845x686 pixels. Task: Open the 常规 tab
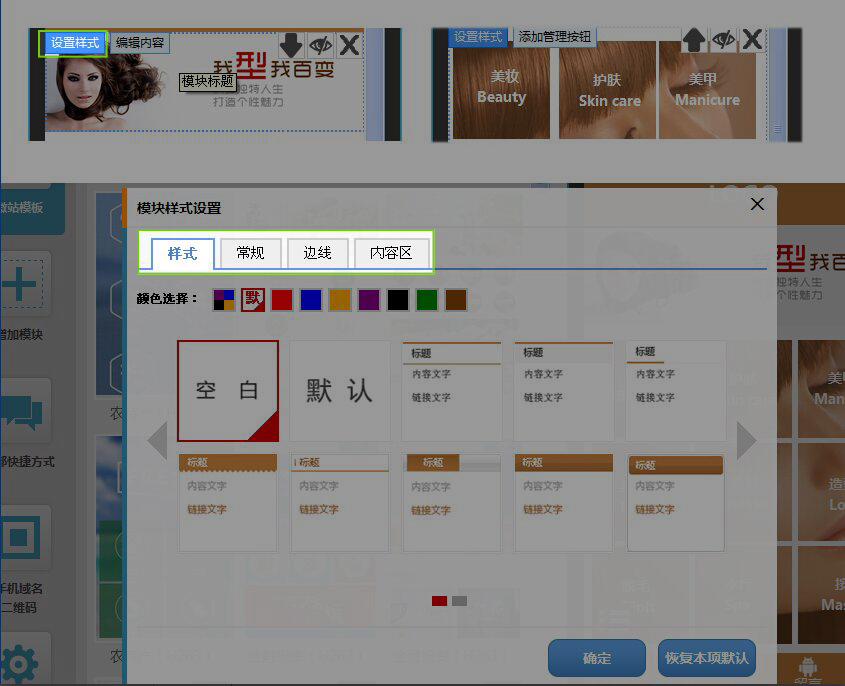250,253
